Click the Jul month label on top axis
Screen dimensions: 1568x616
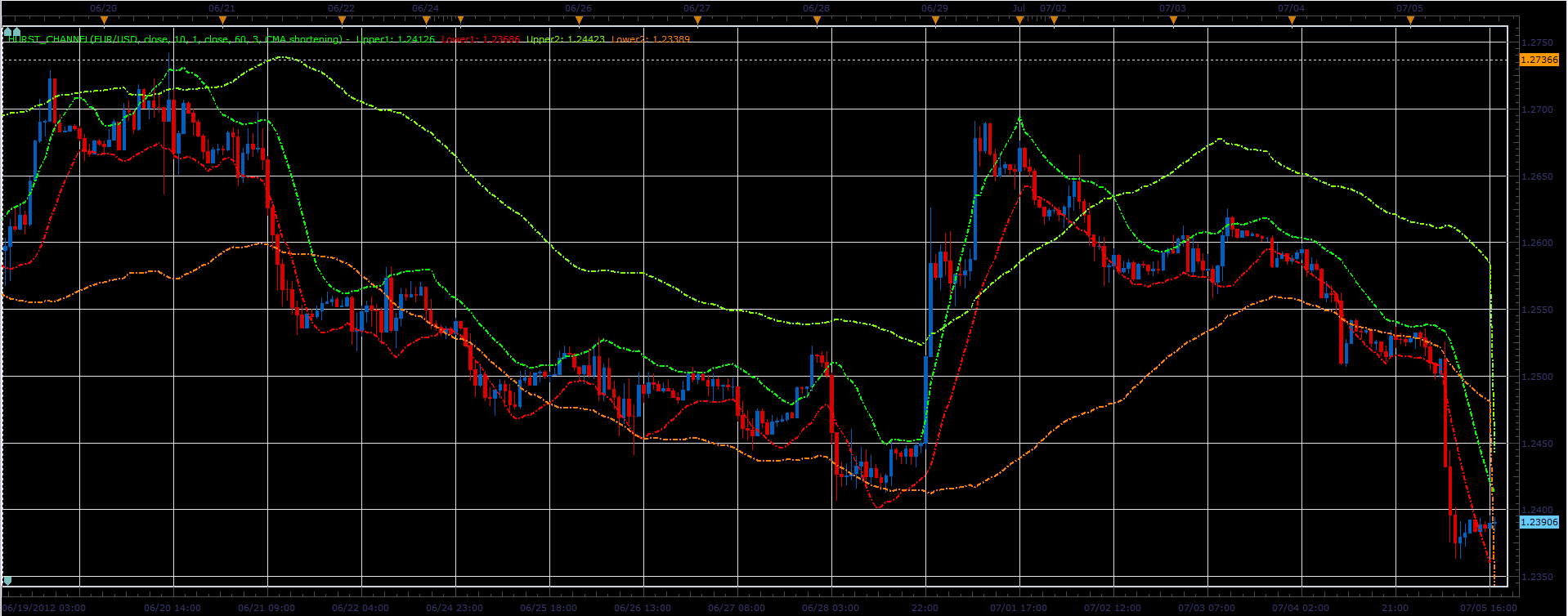pos(1019,8)
